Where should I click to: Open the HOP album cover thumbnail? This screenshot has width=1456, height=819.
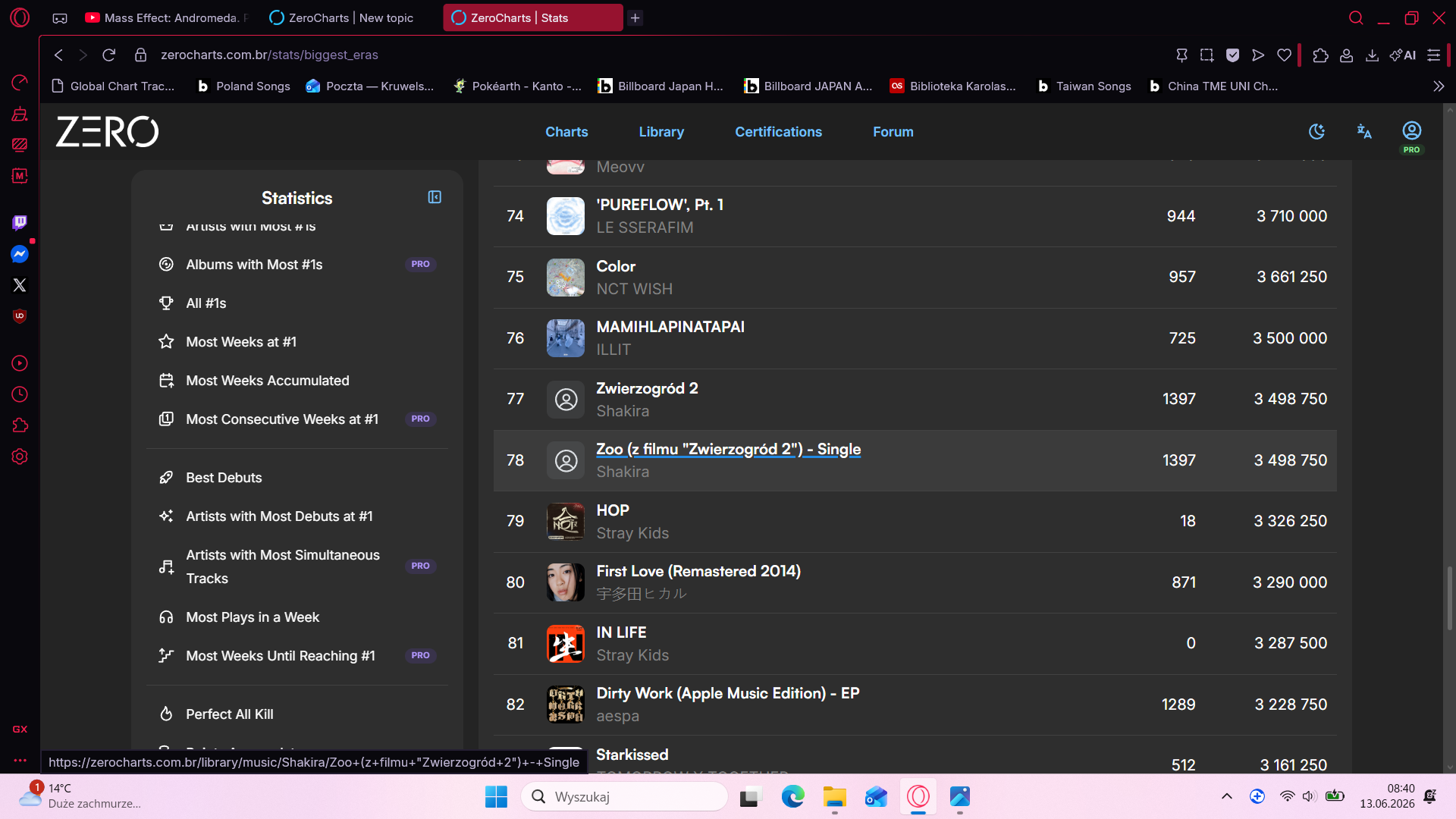(566, 522)
